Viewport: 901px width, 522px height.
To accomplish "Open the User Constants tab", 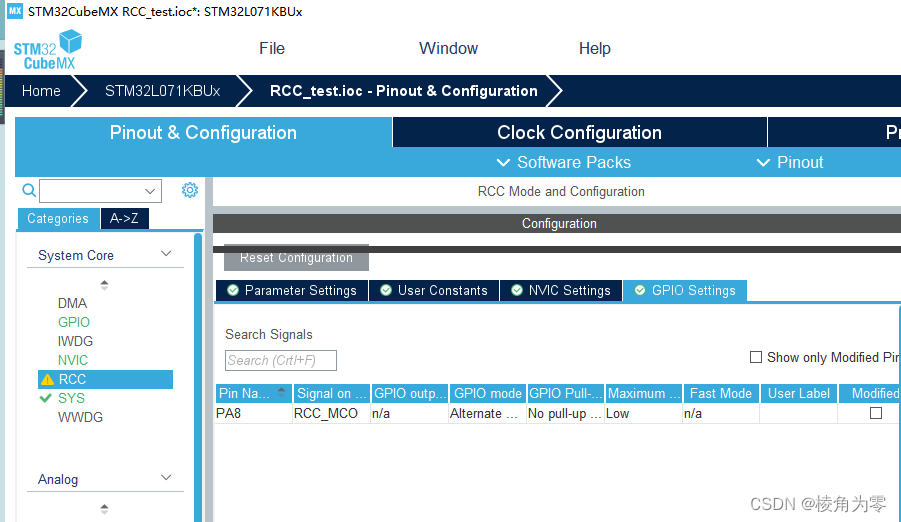I will coord(434,290).
